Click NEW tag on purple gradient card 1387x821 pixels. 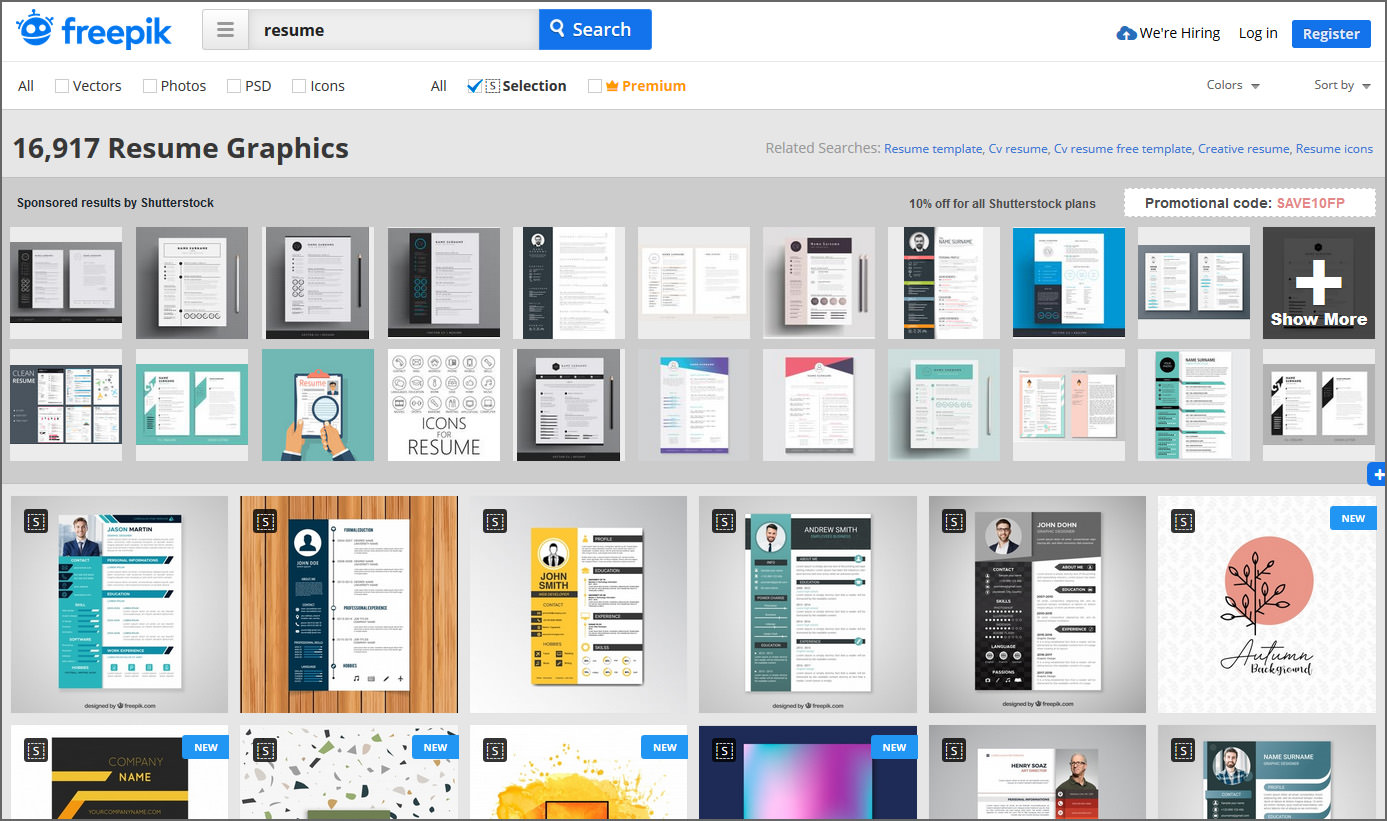point(894,747)
